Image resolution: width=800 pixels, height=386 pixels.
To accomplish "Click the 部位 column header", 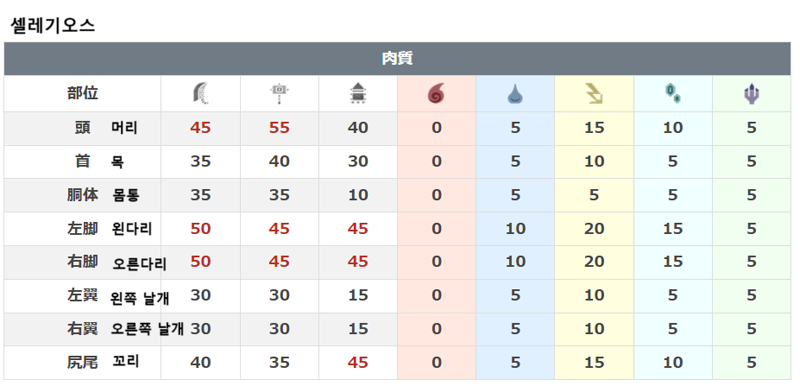I will [83, 93].
